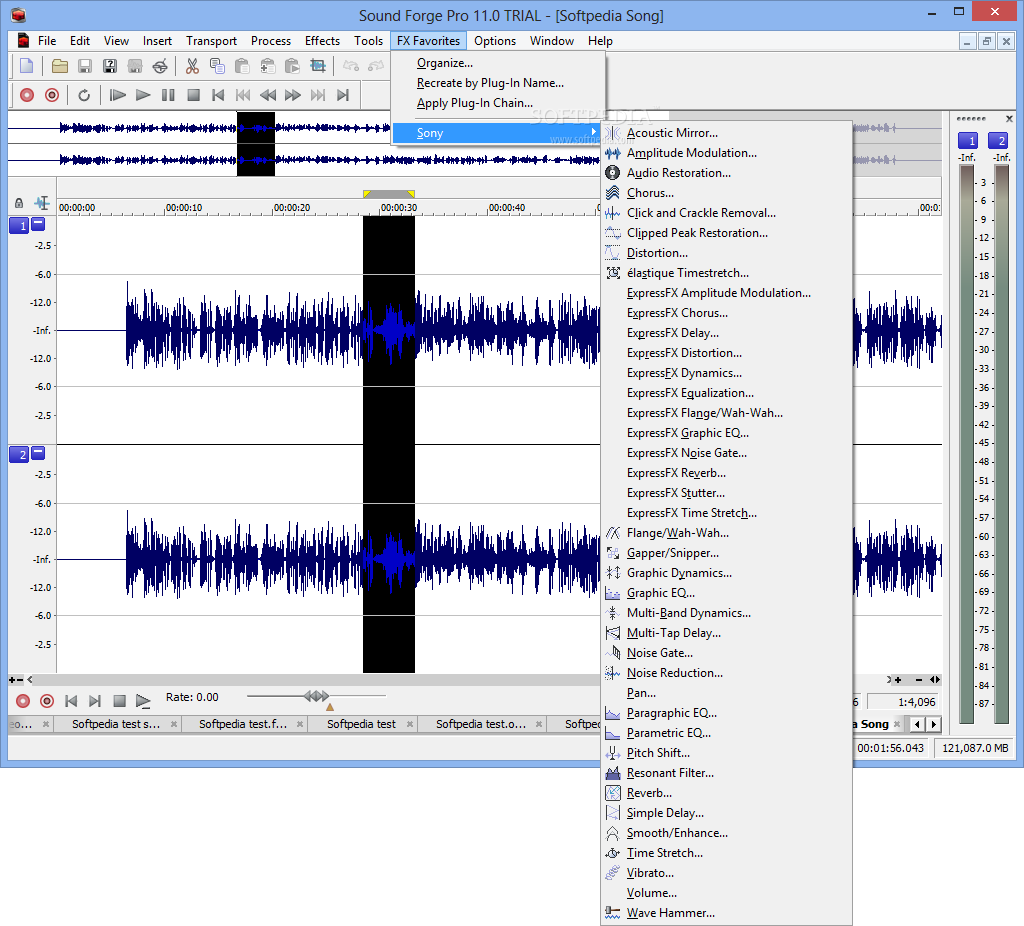Click the Play button in the bottom data window transport

click(143, 701)
